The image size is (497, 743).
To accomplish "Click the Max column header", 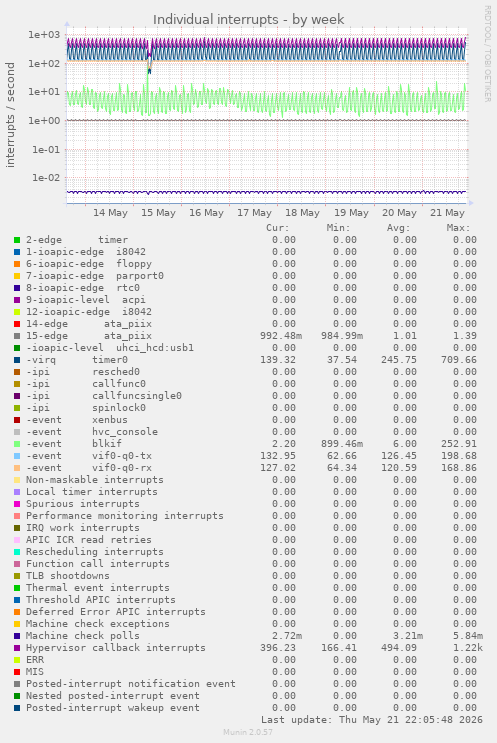I will point(458,228).
